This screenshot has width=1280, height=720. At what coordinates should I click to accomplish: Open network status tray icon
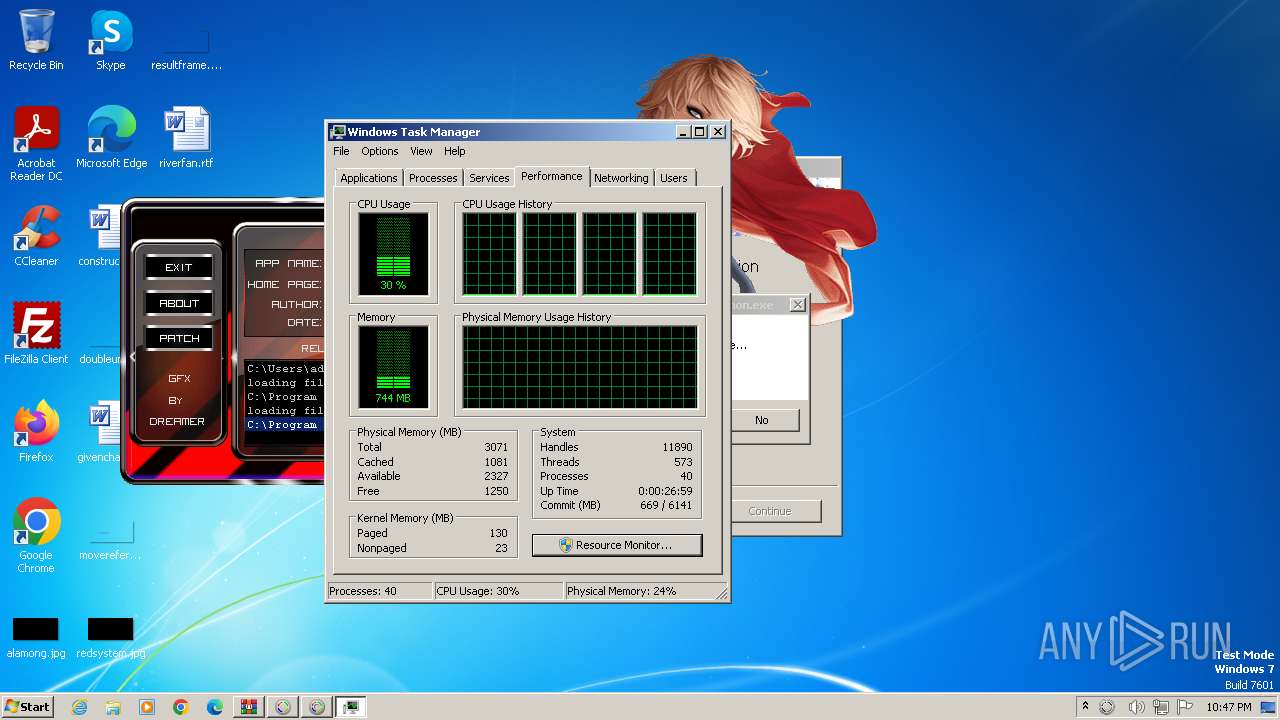tap(1161, 707)
